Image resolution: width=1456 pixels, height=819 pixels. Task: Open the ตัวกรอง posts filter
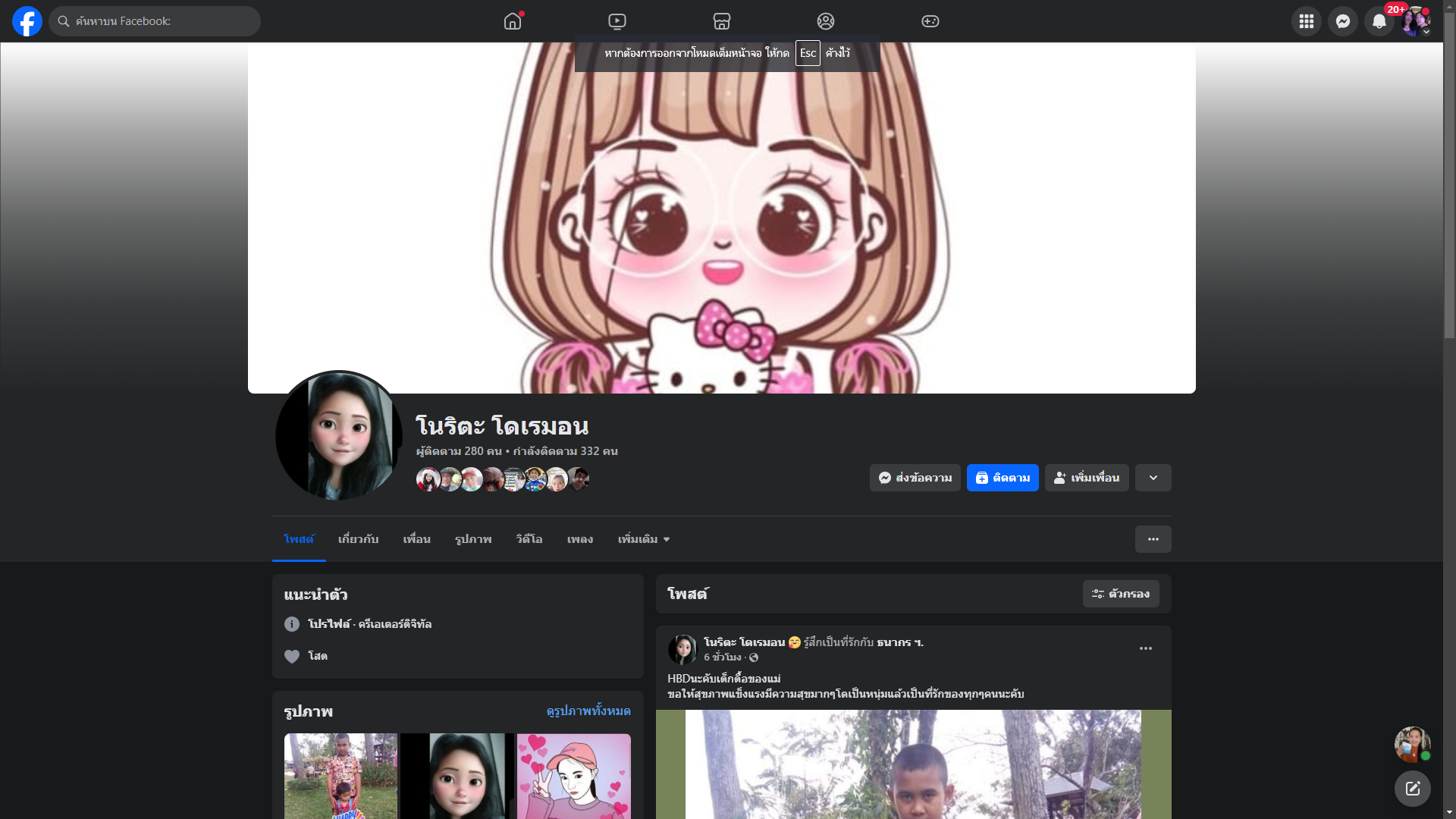click(1121, 594)
